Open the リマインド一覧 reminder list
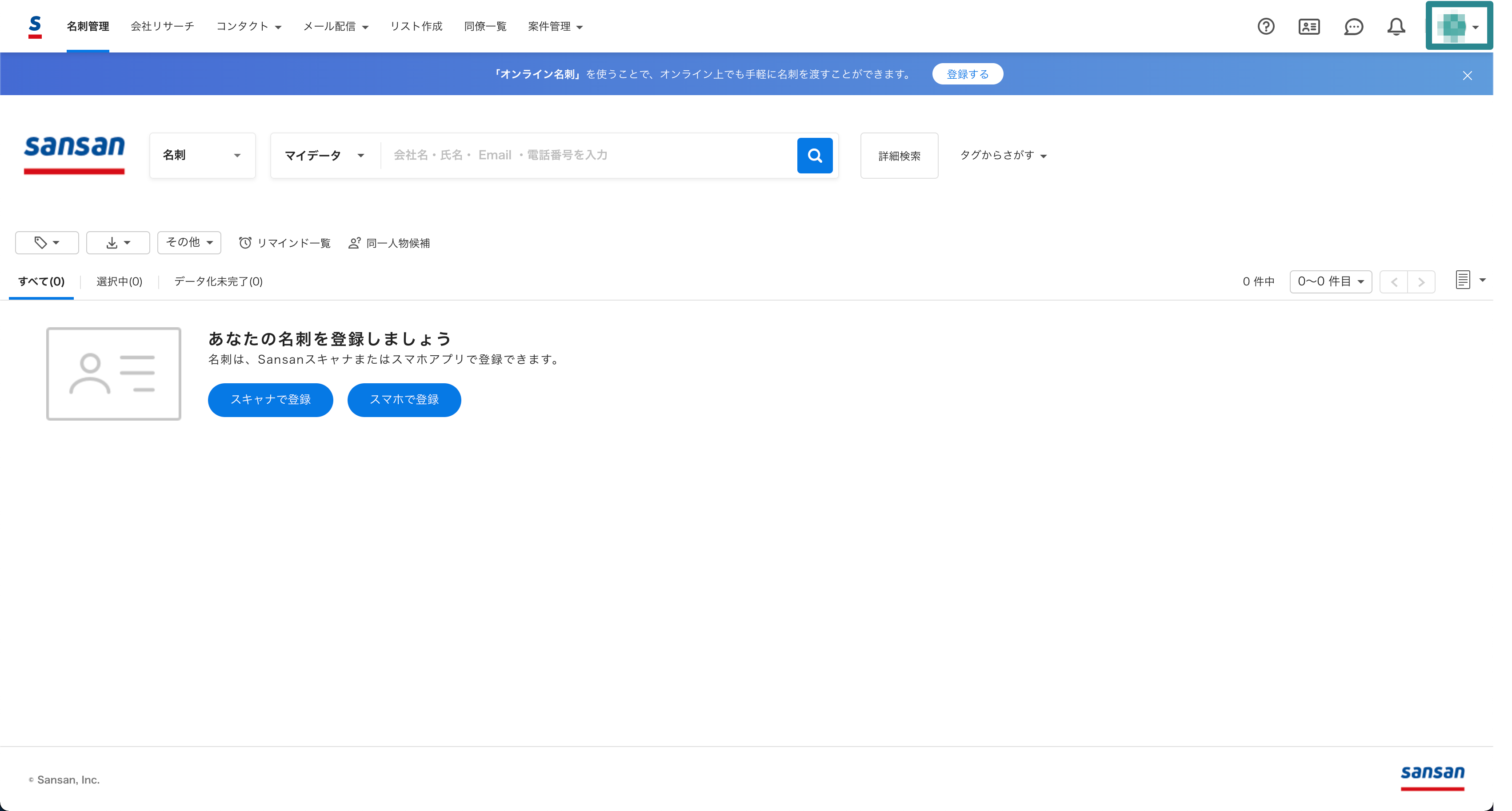This screenshot has height=811, width=1512. (x=285, y=242)
